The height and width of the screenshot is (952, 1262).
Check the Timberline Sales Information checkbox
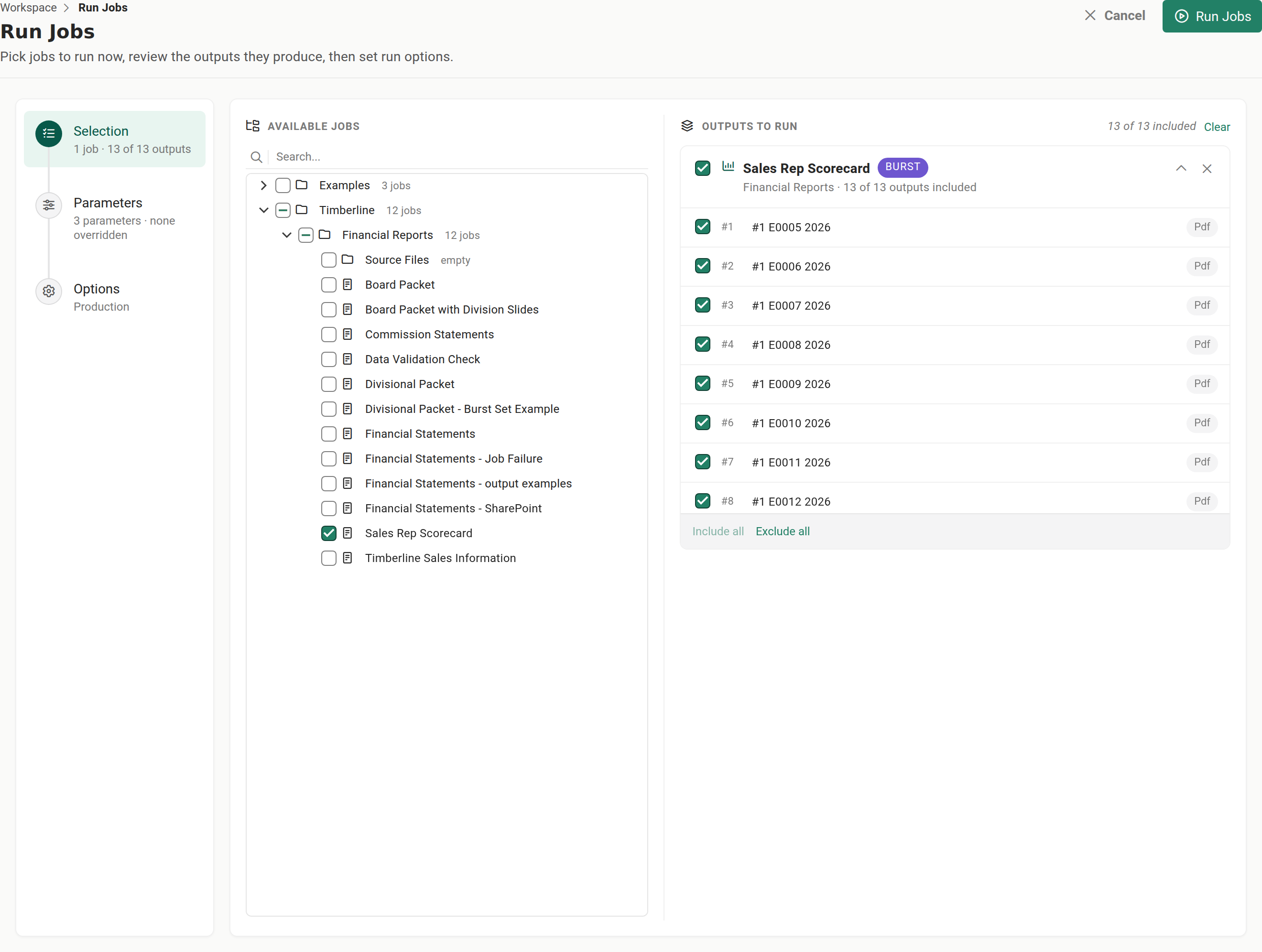click(328, 558)
